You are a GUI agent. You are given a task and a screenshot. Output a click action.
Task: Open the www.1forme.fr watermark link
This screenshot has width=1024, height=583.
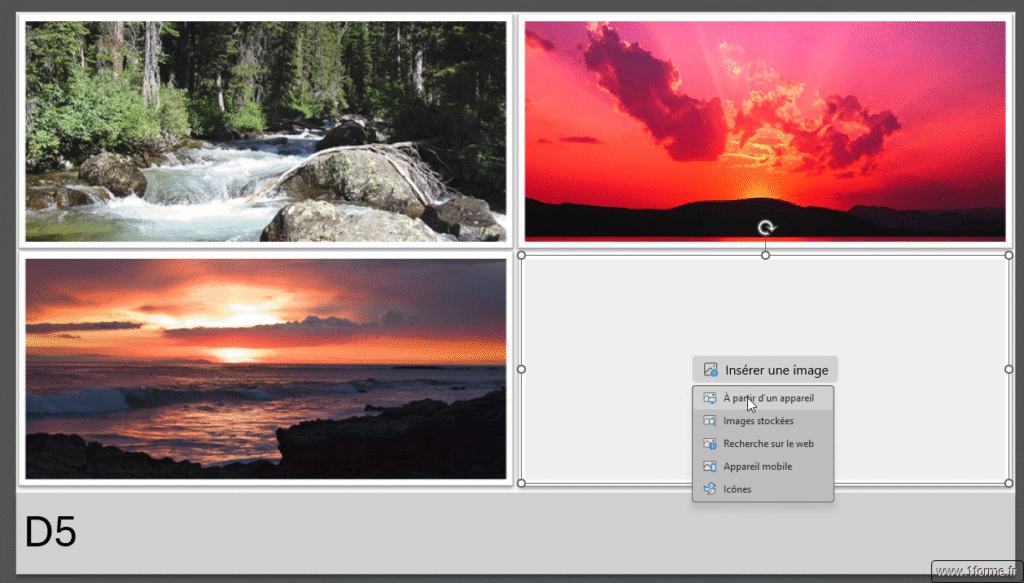[x=975, y=570]
